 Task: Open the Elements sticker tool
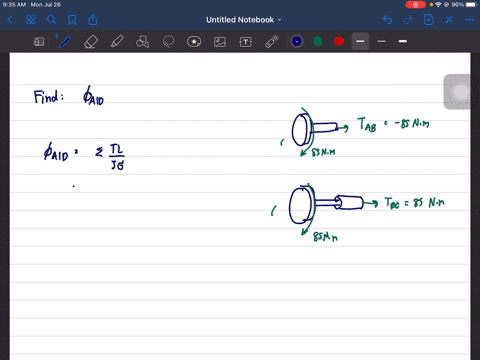194,42
